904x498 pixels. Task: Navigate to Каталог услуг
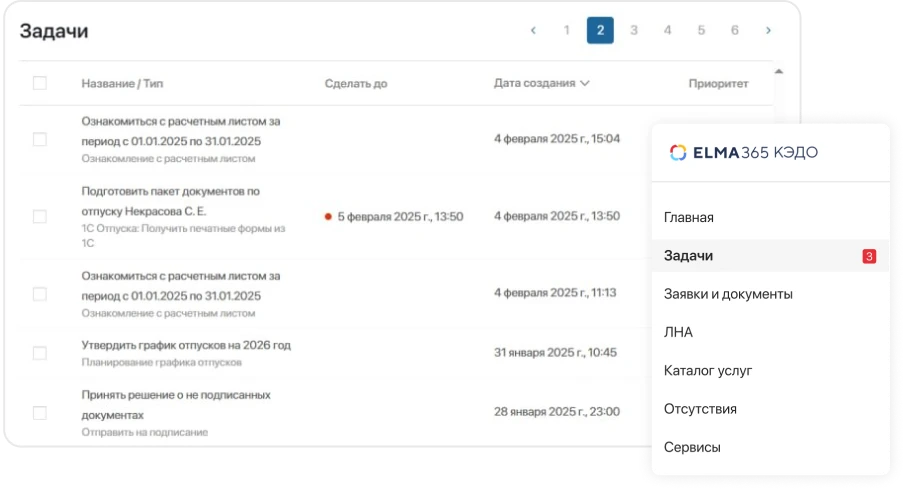pos(708,370)
